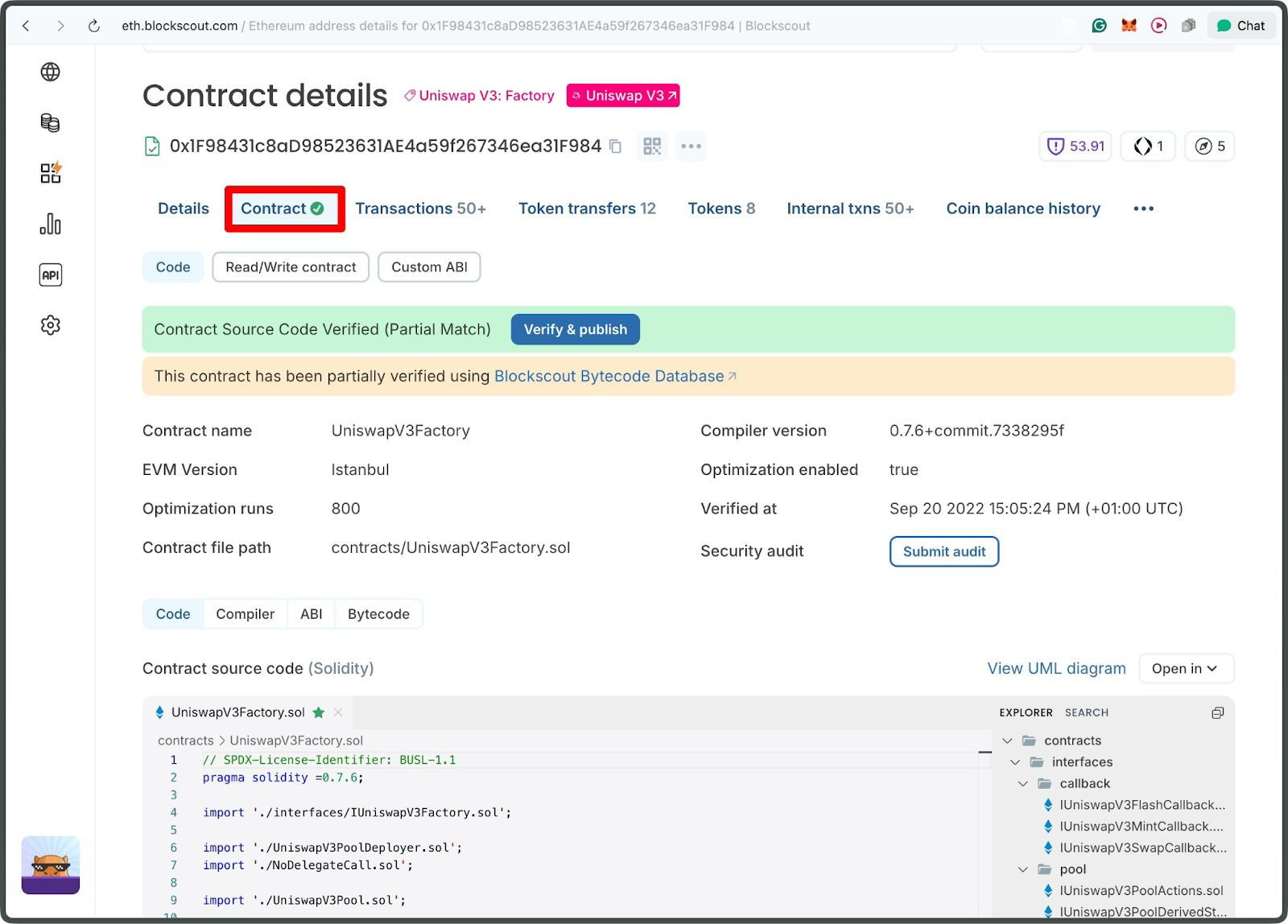Collapse the callback folder in the explorer tree
Image resolution: width=1288 pixels, height=924 pixels.
(1023, 783)
